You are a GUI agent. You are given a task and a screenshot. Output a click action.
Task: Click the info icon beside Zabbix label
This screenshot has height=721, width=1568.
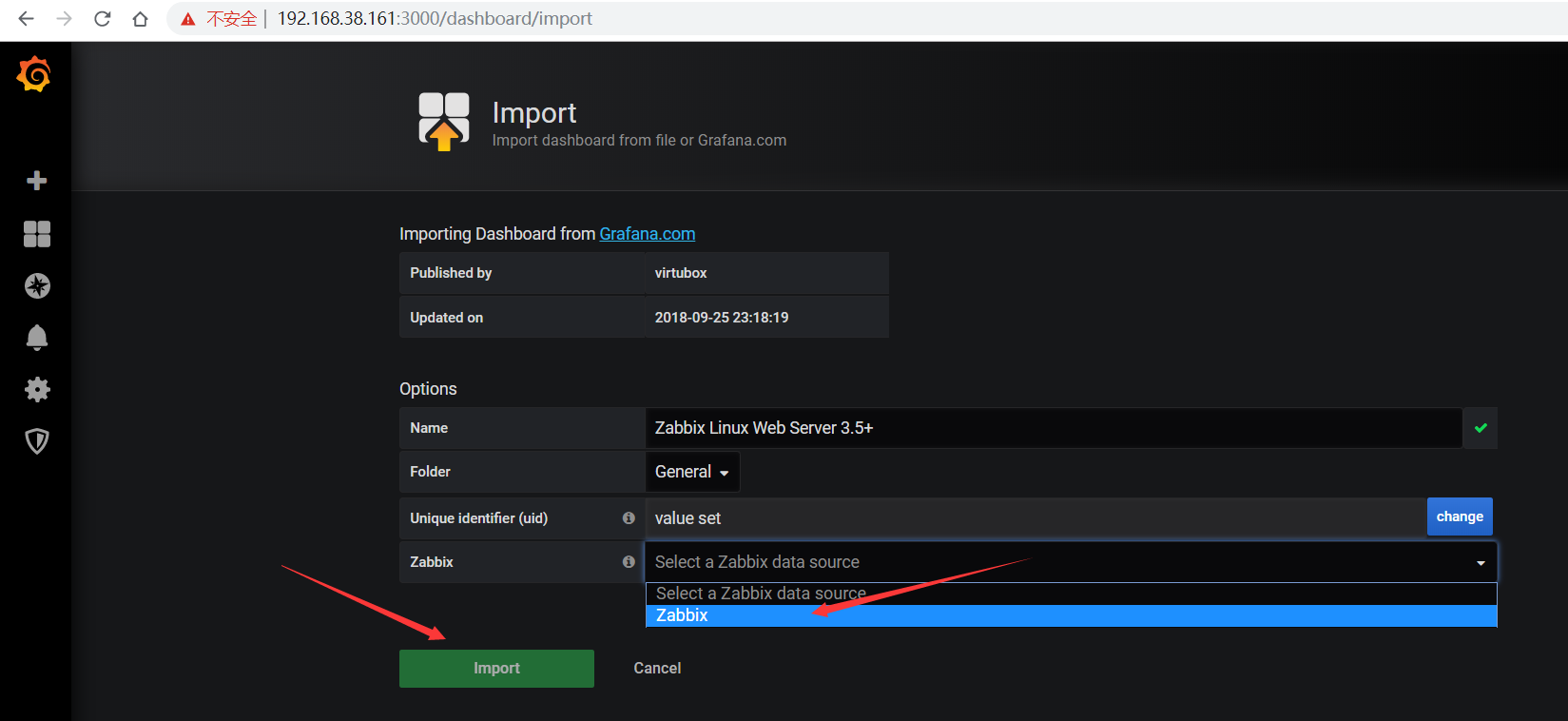coord(629,562)
